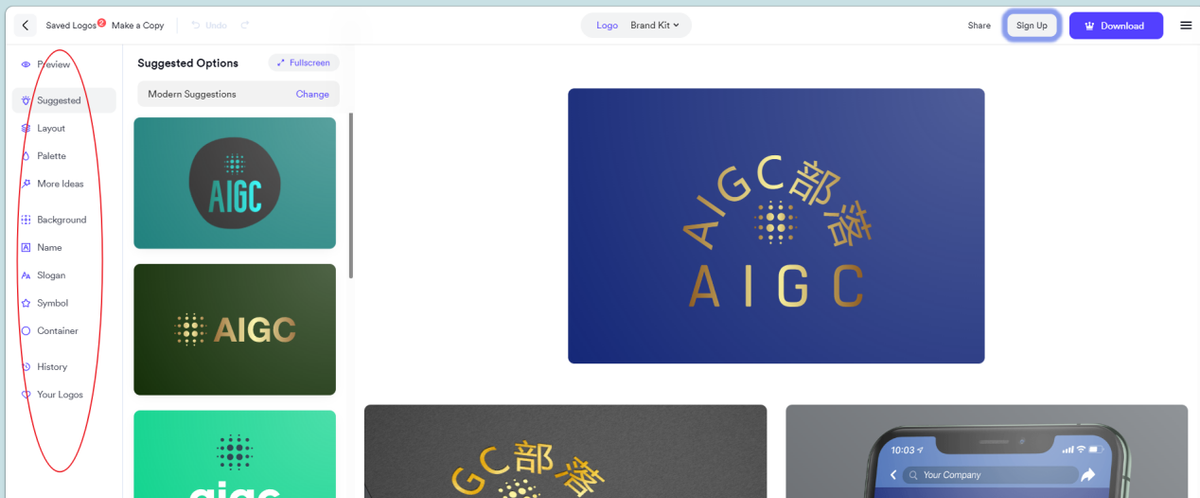
Task: Select the bright green aigc logo suggestion
Action: pos(235,454)
